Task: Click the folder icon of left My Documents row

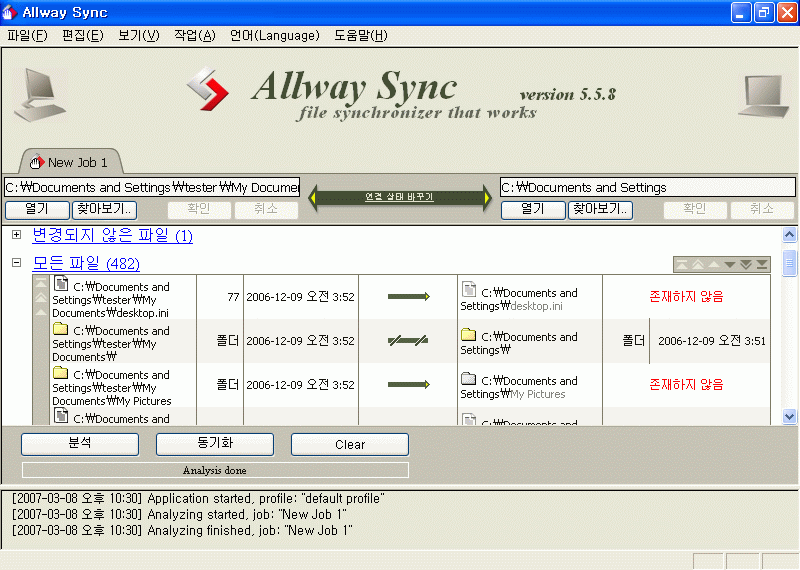Action: click(x=60, y=329)
